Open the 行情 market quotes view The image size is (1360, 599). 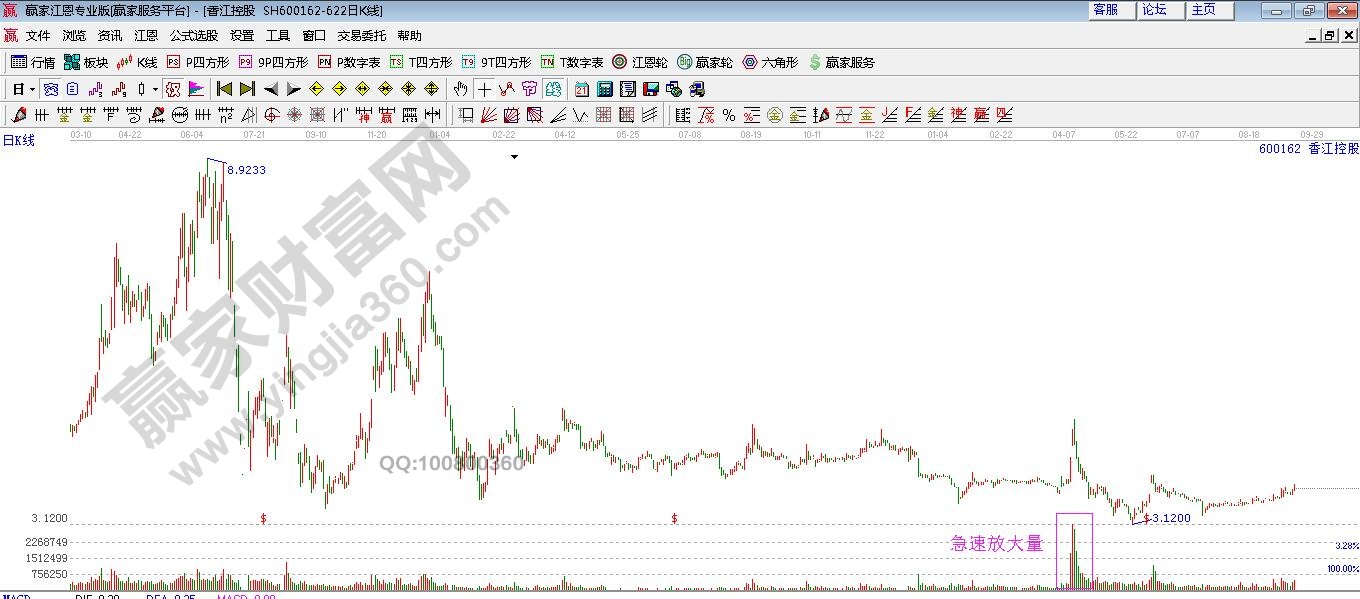[32, 62]
